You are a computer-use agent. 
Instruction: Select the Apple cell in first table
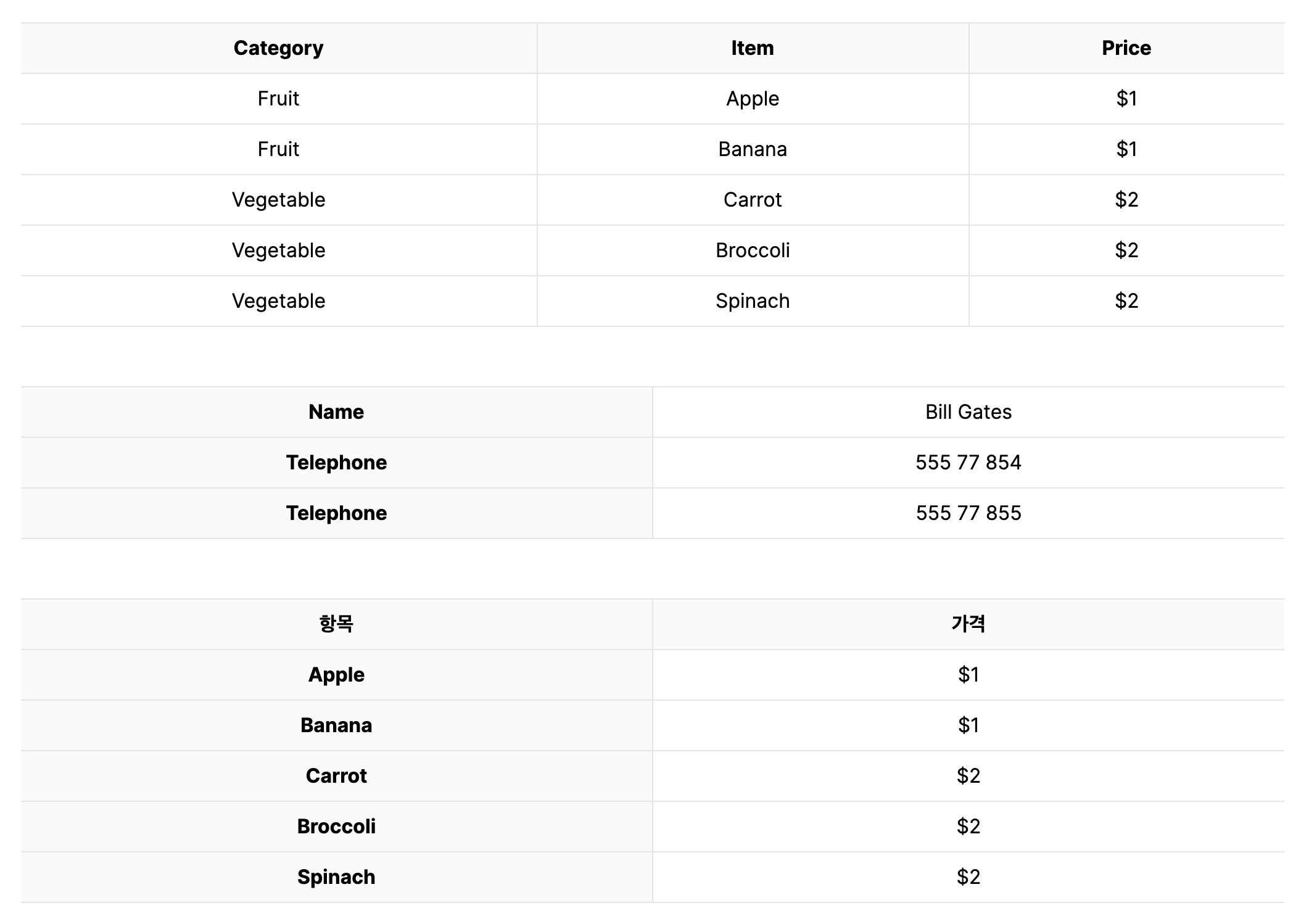pos(753,99)
